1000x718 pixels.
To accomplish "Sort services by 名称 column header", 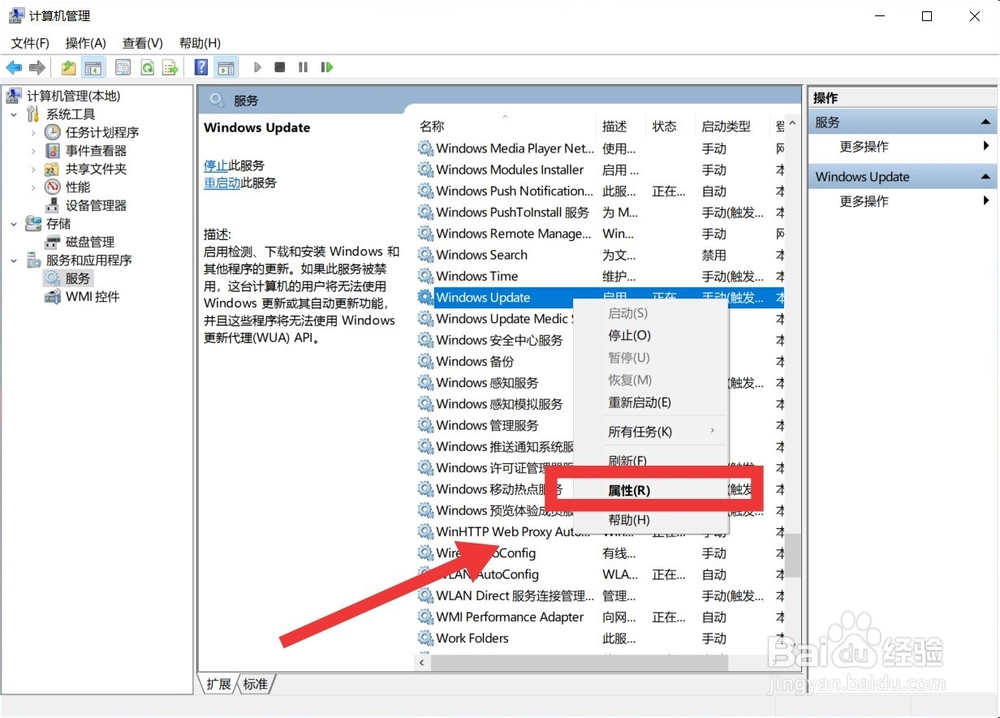I will click(505, 126).
